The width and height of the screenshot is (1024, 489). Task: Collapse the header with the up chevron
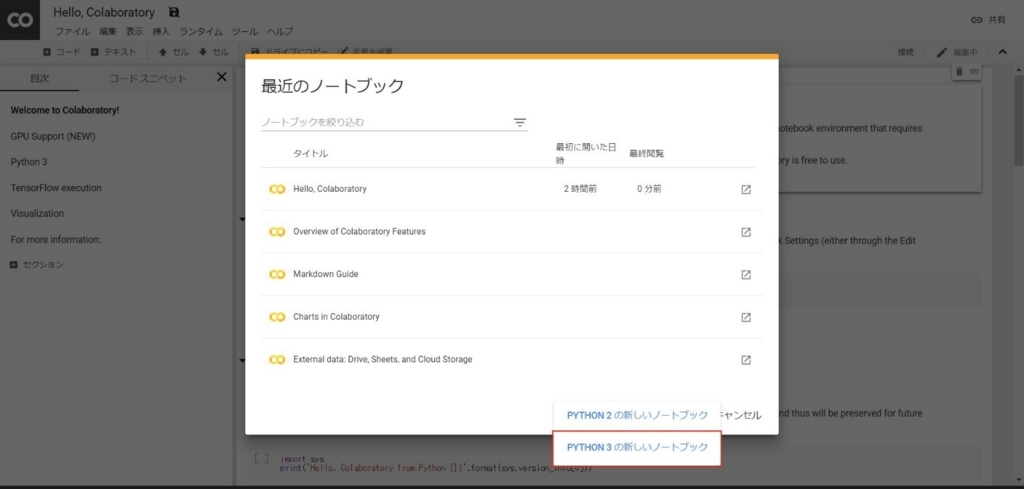pyautogui.click(x=1002, y=52)
